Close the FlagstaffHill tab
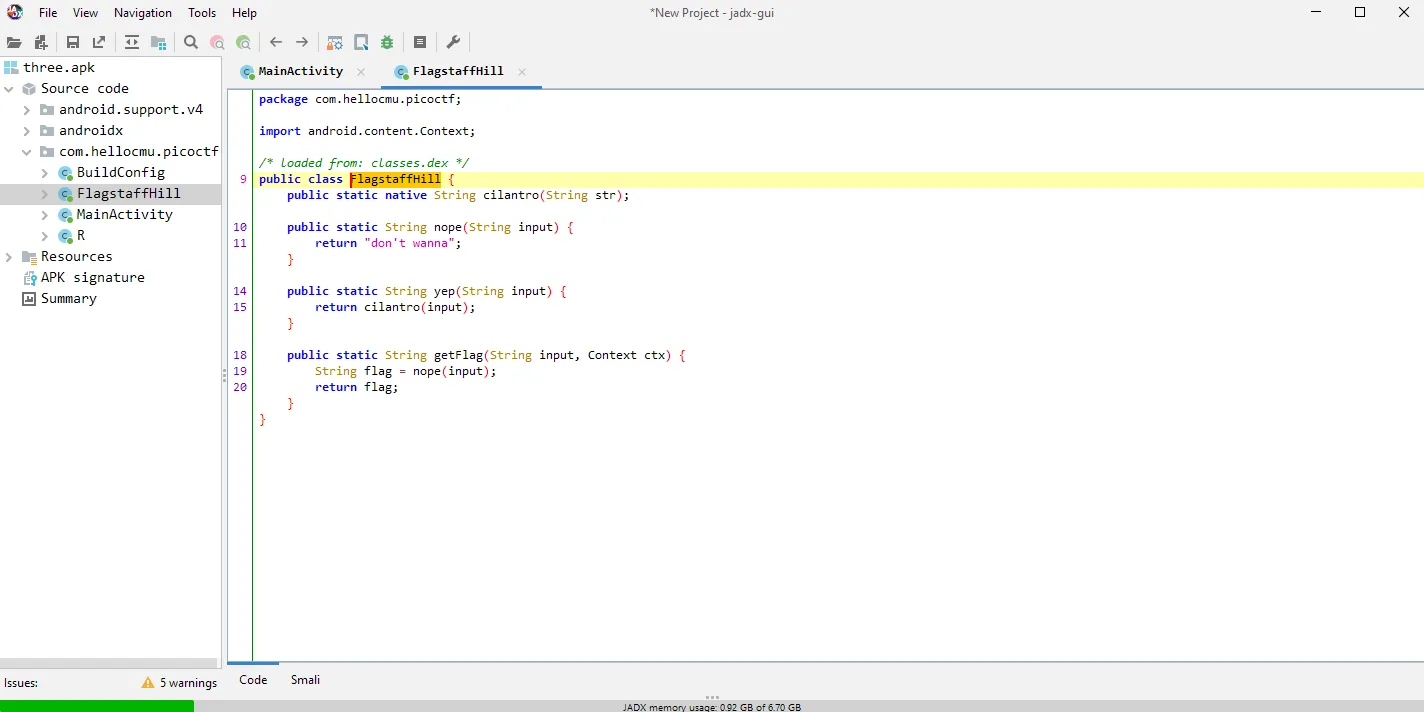 coord(522,72)
